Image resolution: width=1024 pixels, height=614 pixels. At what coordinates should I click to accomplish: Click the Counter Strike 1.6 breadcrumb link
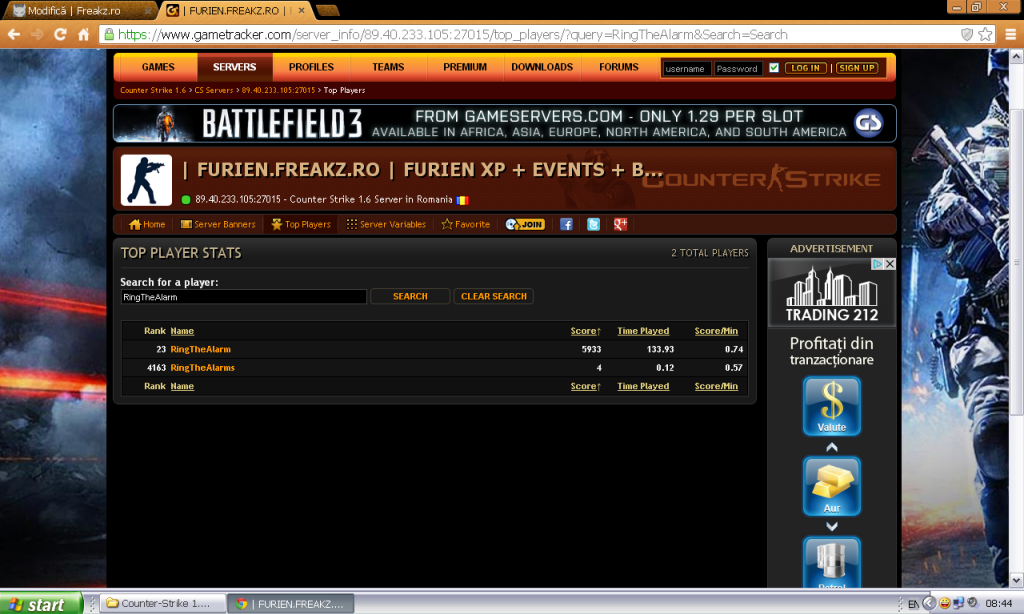tap(153, 90)
